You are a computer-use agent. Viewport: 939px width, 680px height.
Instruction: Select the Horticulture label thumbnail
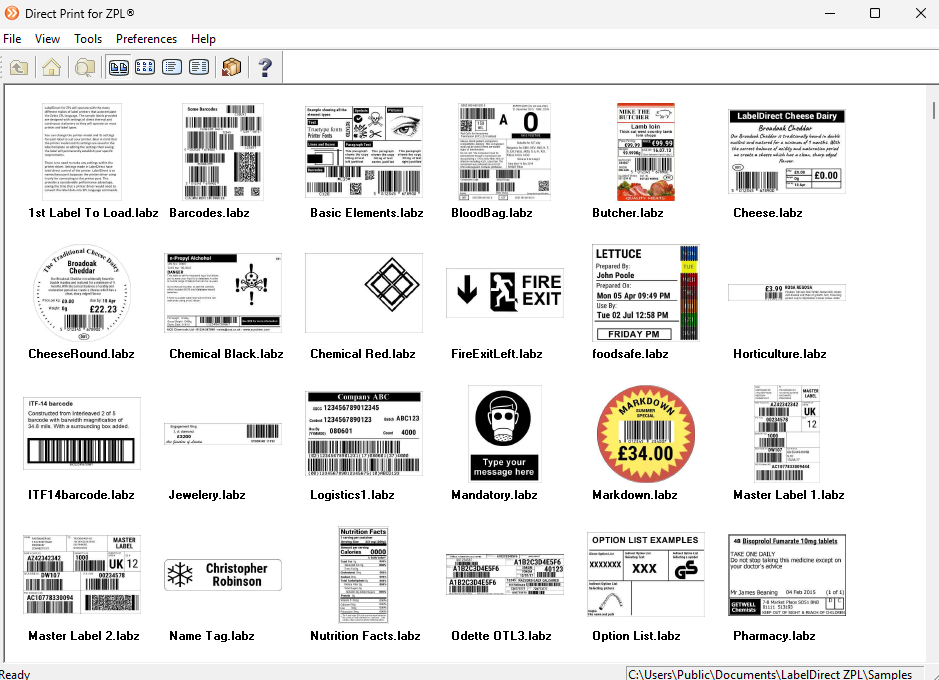point(787,293)
